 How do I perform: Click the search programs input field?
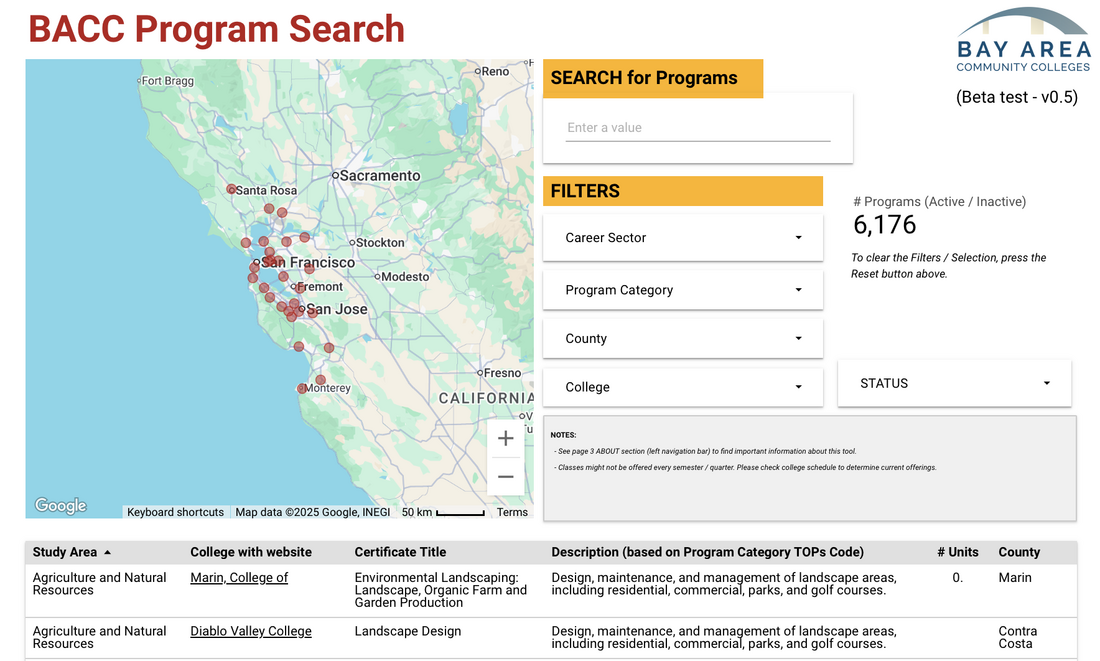point(697,128)
